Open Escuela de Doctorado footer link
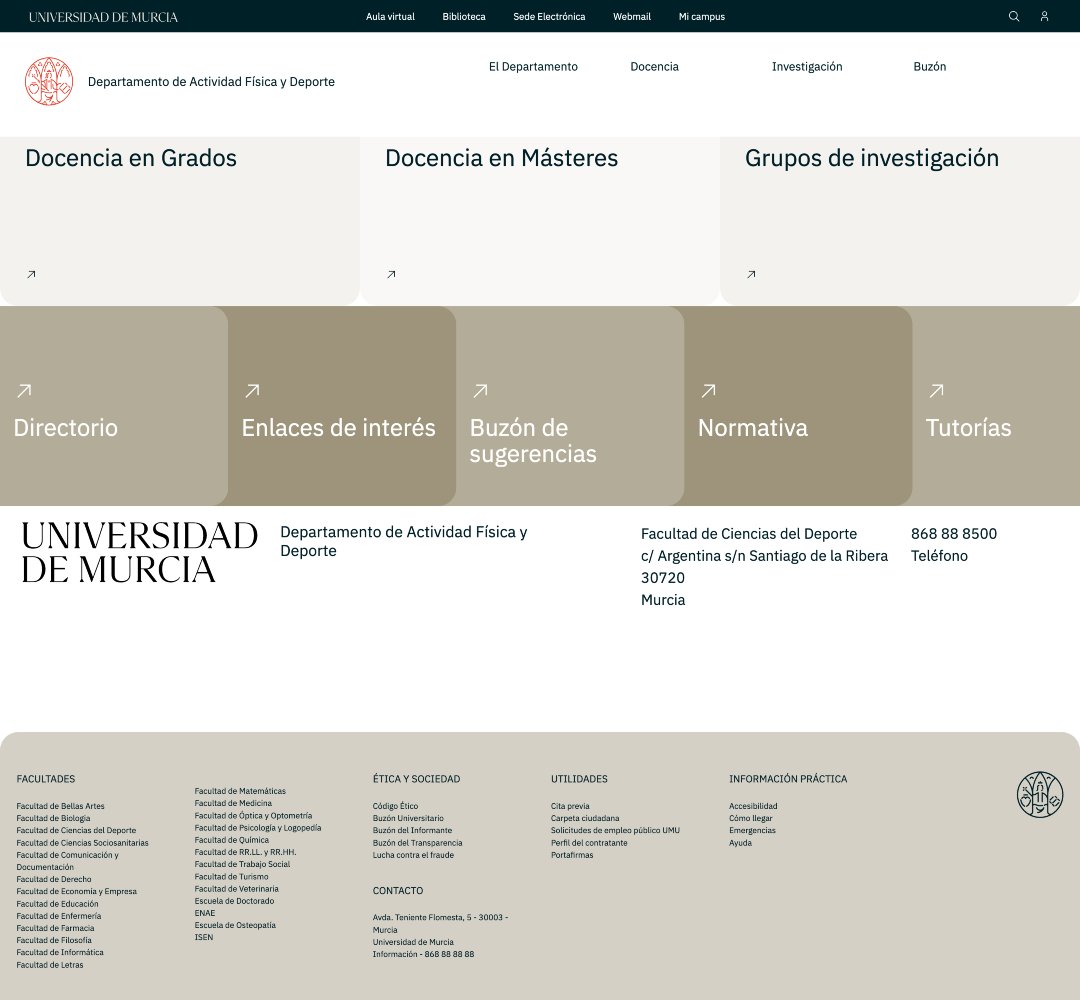 tap(234, 901)
